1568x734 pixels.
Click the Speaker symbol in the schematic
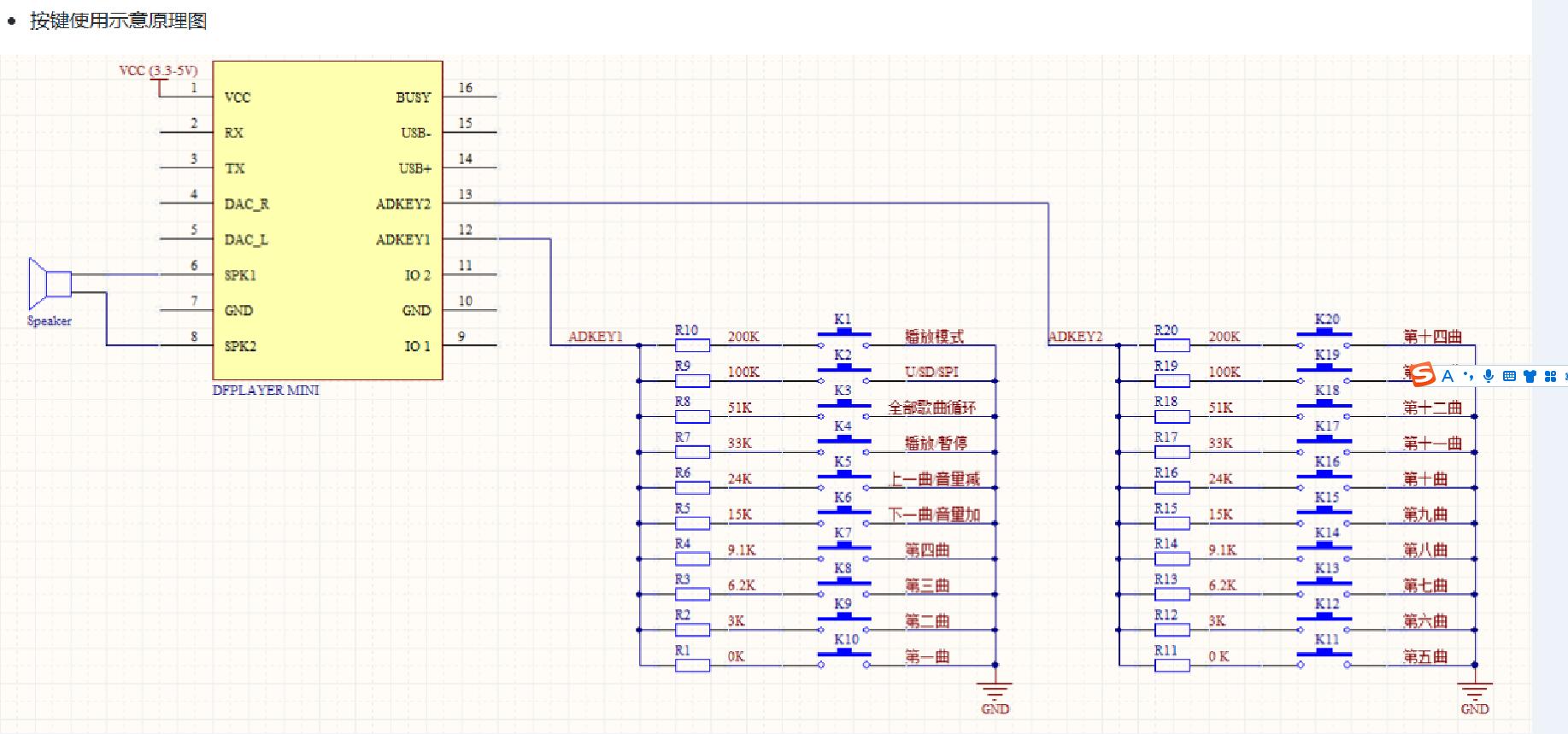tap(50, 283)
